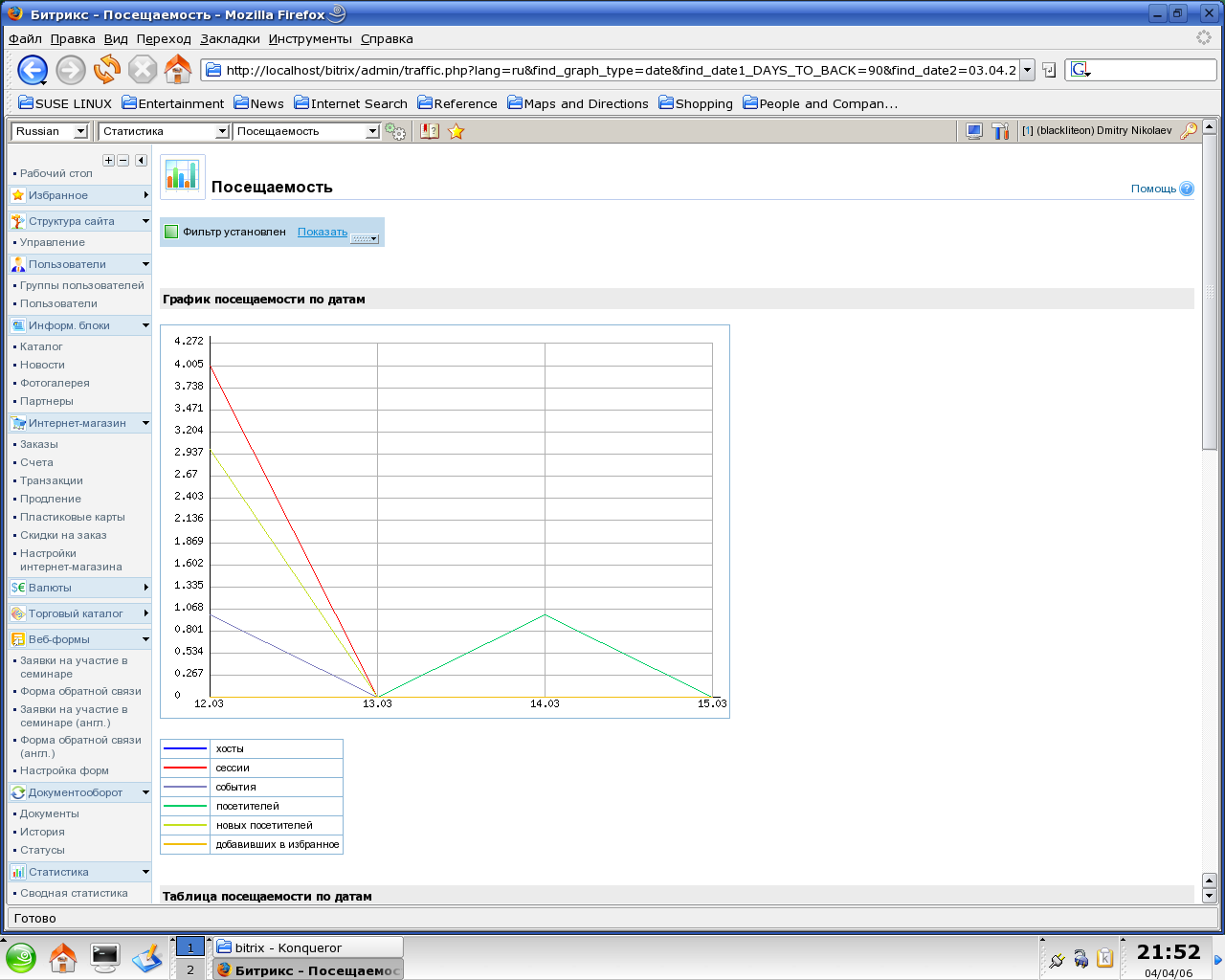Click the key logout icon
This screenshot has height=980, width=1225.
[1189, 130]
